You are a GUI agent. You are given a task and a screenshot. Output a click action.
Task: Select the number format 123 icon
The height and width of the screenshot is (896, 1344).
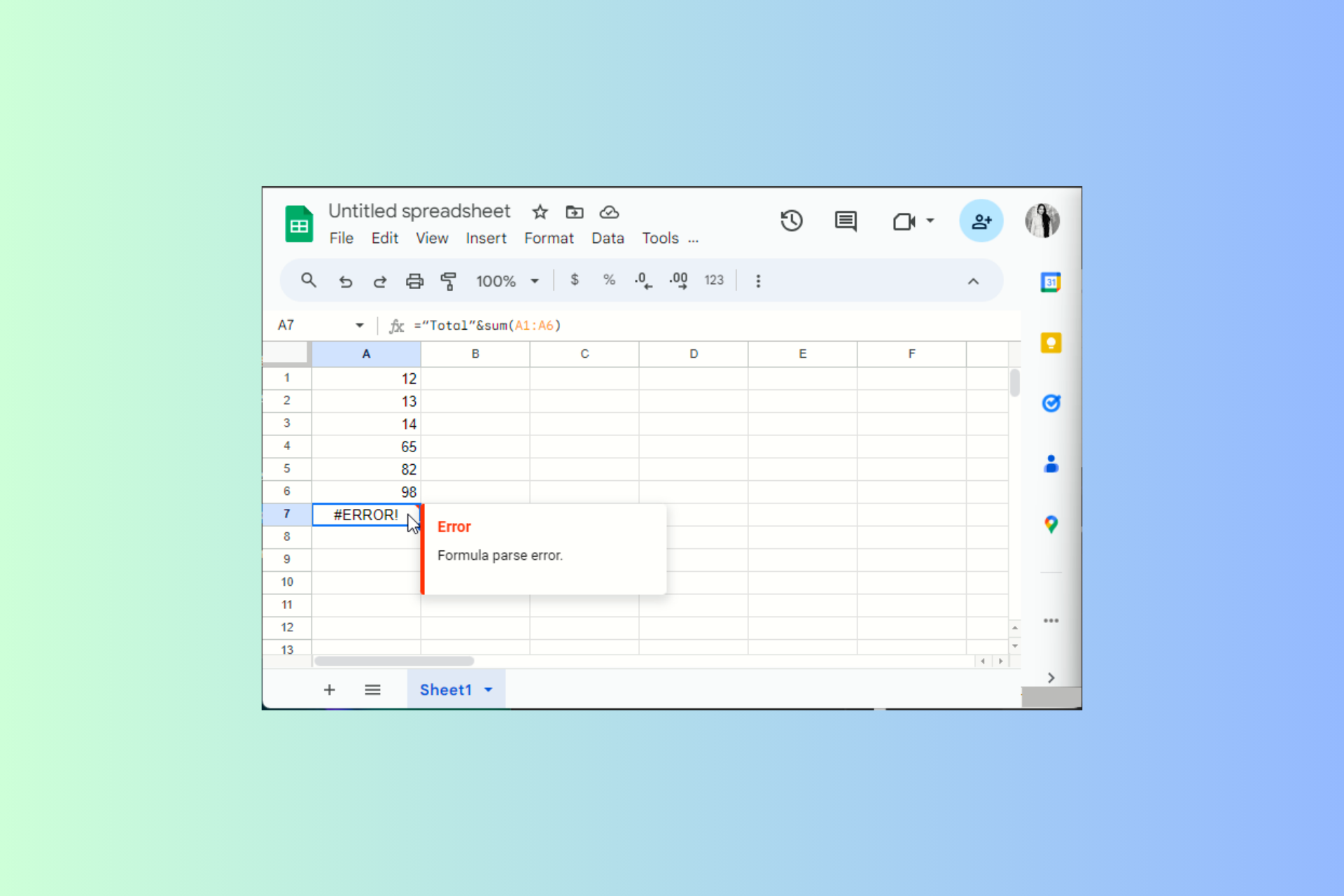pos(715,280)
